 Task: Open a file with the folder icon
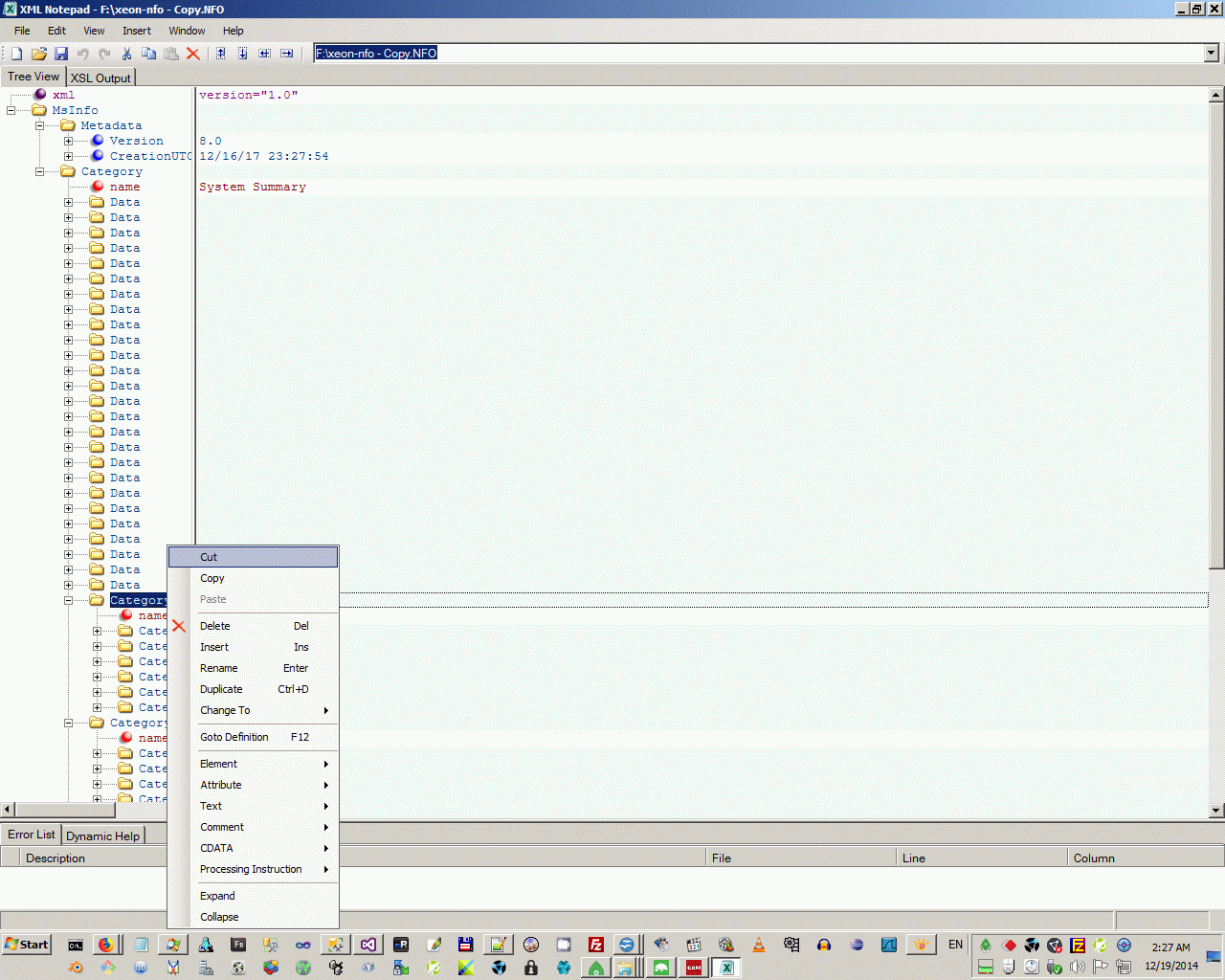[x=39, y=54]
